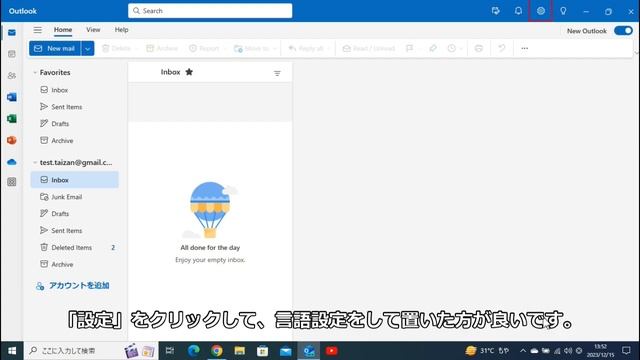Screen dimensions: 640x360
Task: Click the Report button in ribbon
Action: [204, 49]
